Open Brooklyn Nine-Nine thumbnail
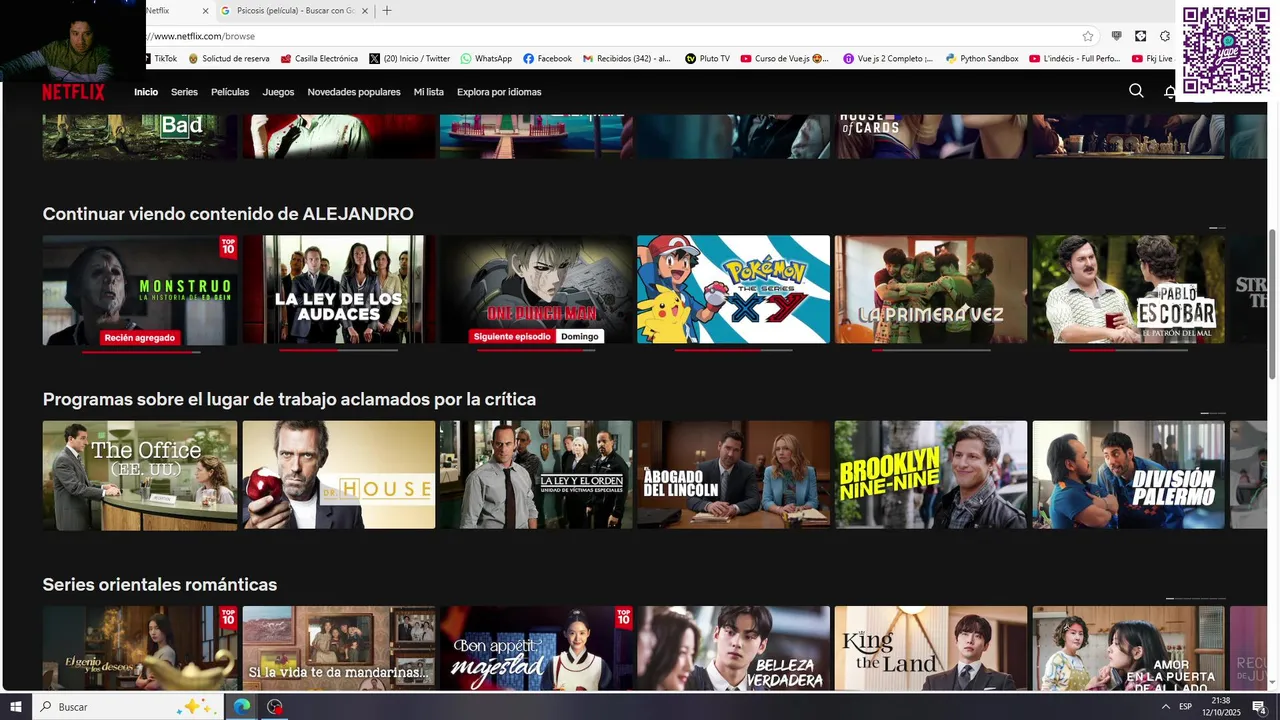The height and width of the screenshot is (720, 1280). [x=931, y=475]
